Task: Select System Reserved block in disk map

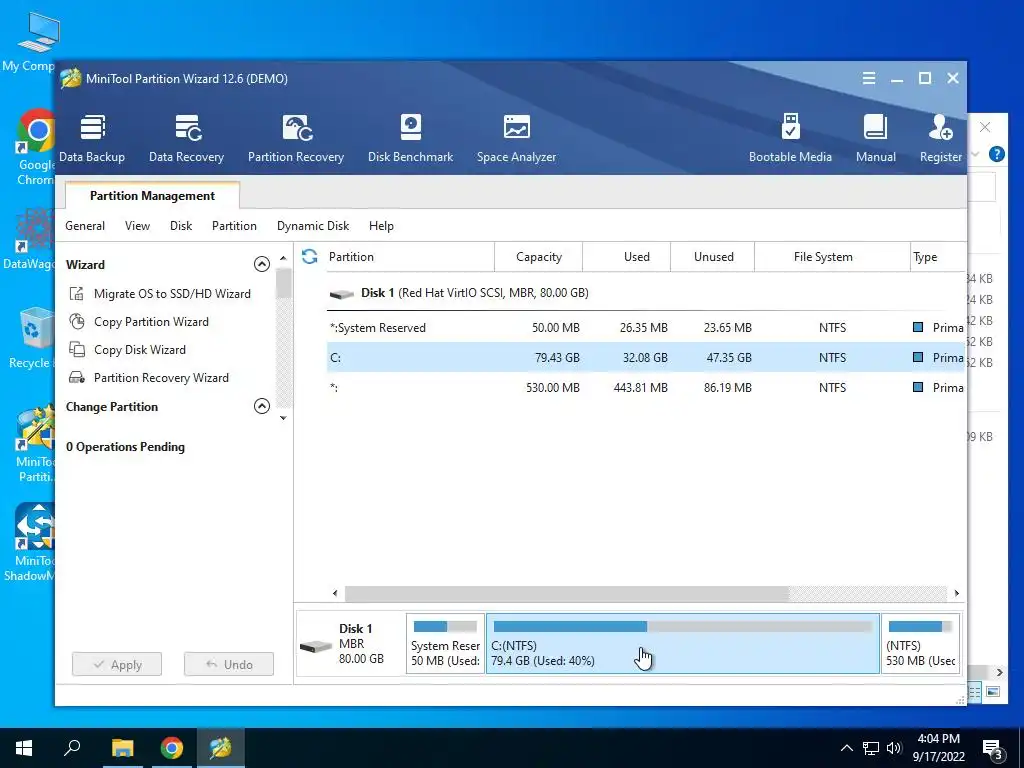Action: 445,643
